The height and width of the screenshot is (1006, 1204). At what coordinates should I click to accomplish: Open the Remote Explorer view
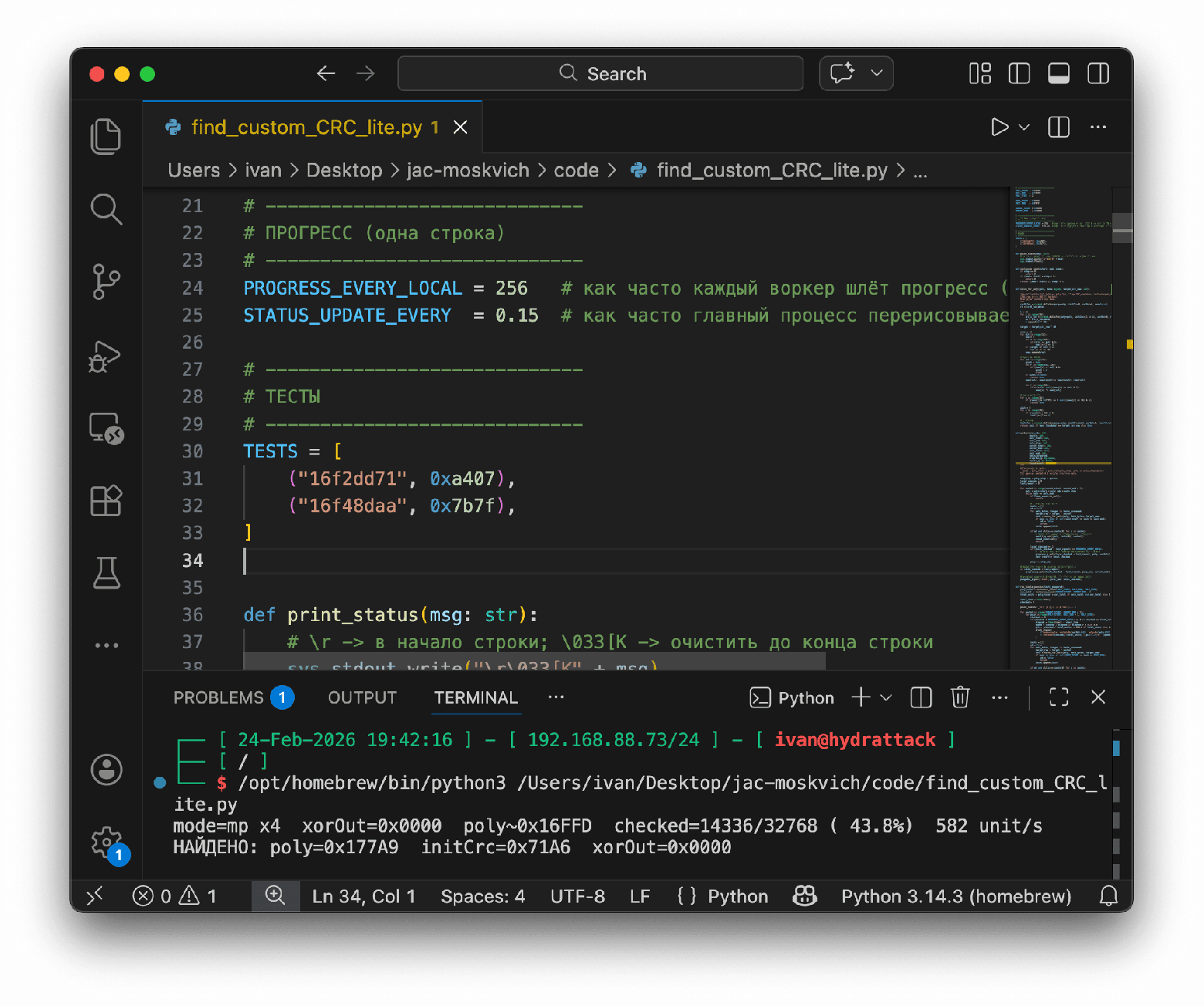(x=106, y=428)
